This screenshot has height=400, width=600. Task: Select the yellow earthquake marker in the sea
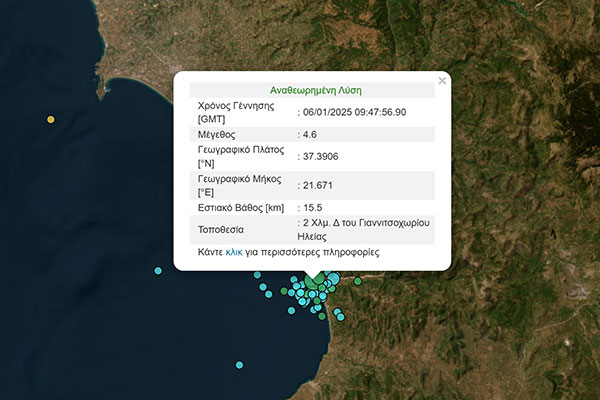(x=51, y=120)
